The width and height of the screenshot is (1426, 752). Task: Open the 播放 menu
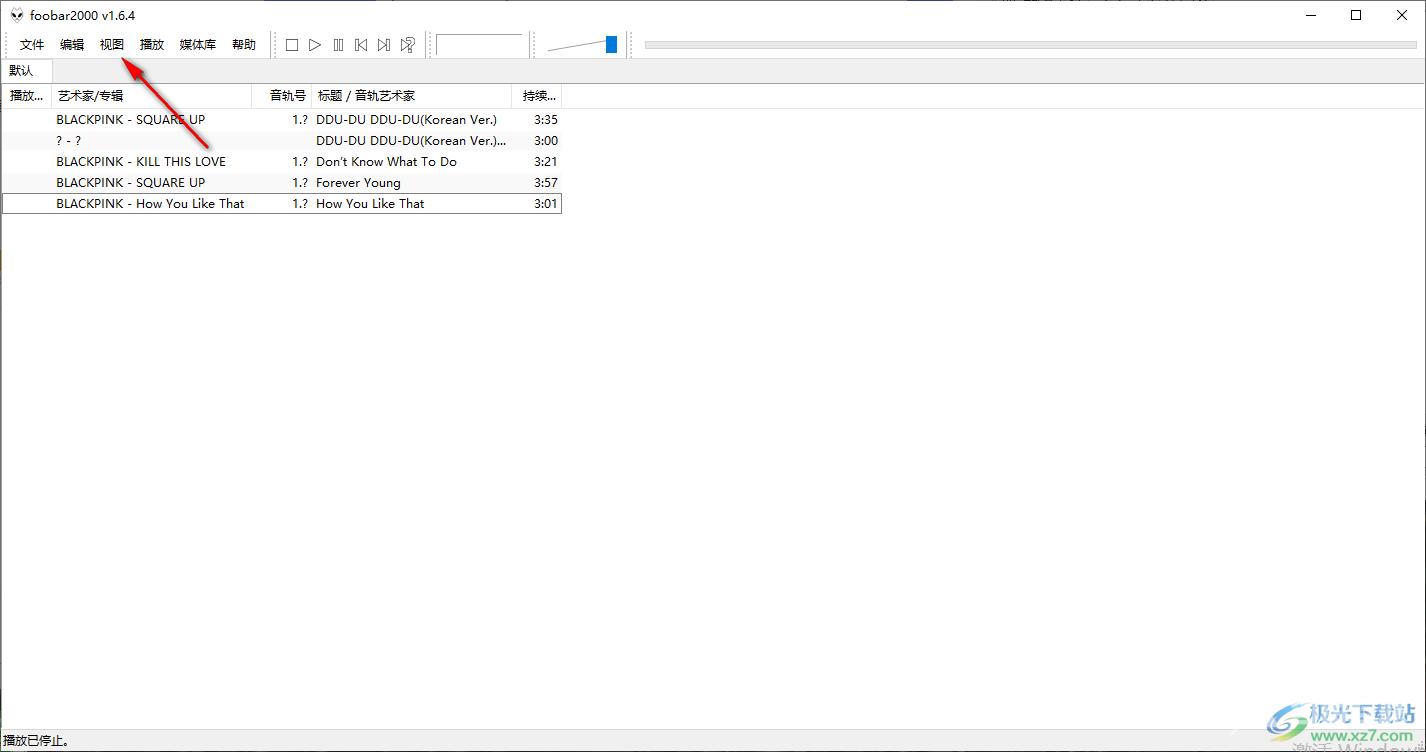coord(152,45)
